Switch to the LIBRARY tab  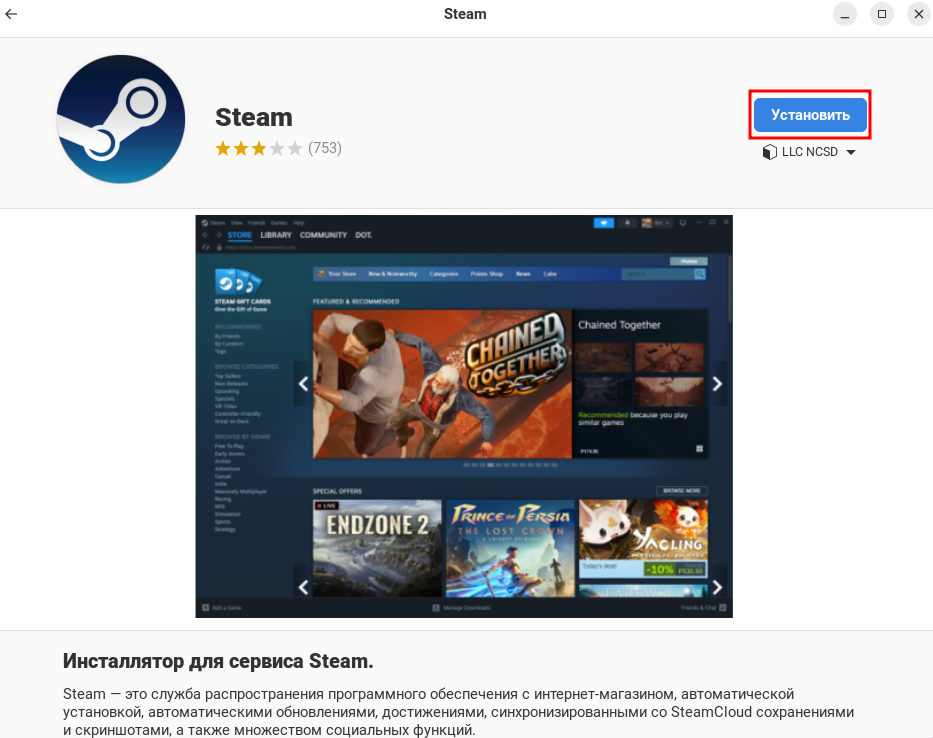click(x=276, y=235)
